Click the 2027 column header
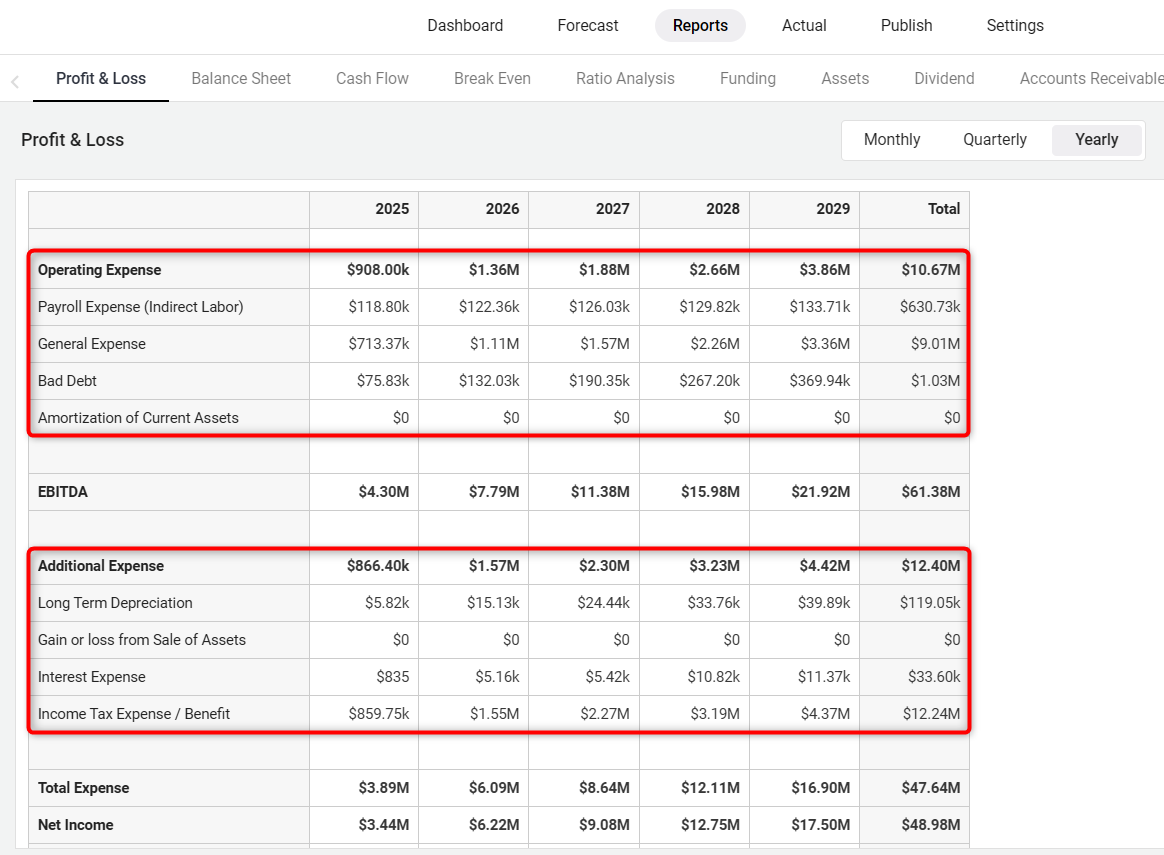1164x855 pixels. point(612,209)
